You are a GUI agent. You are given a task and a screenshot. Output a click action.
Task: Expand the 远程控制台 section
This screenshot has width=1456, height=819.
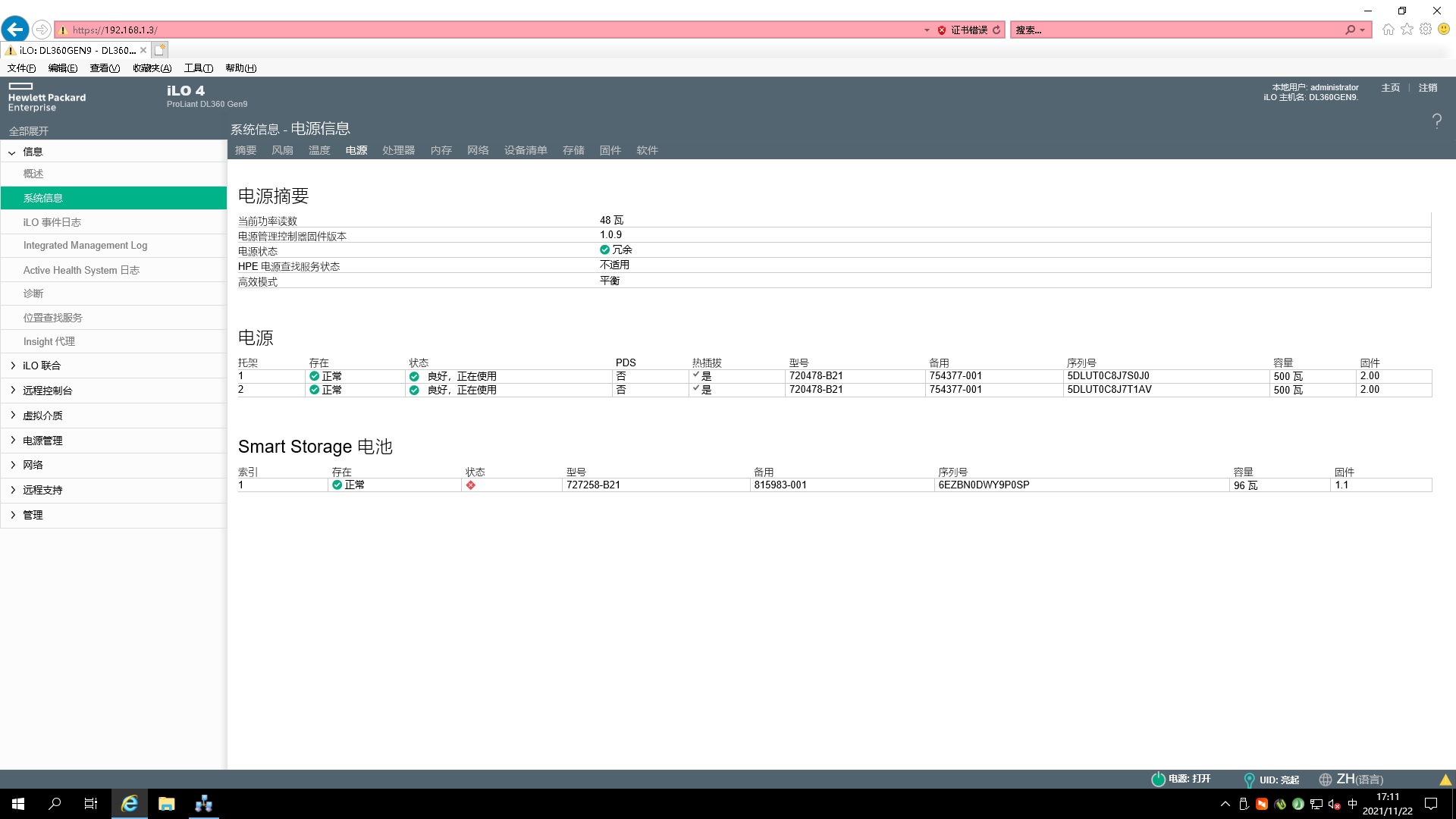13,391
